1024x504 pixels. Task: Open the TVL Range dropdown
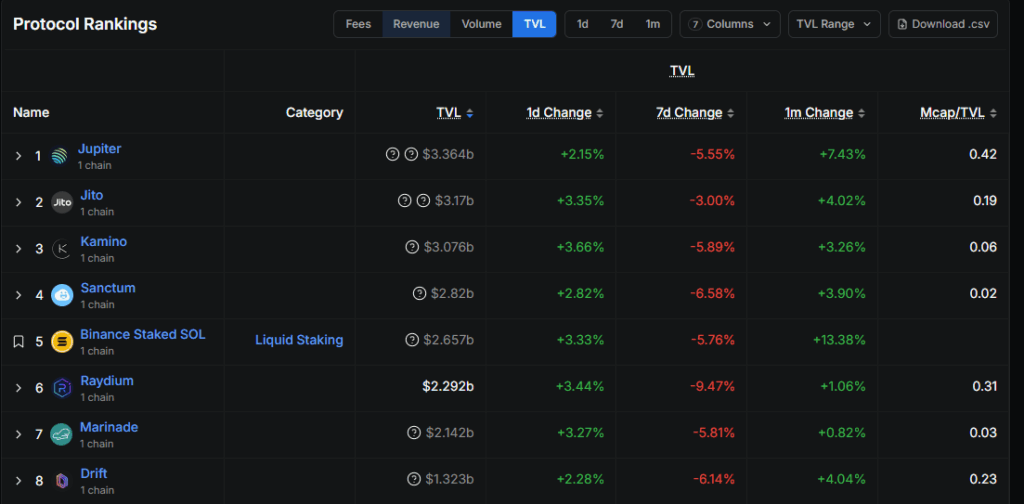(x=833, y=24)
